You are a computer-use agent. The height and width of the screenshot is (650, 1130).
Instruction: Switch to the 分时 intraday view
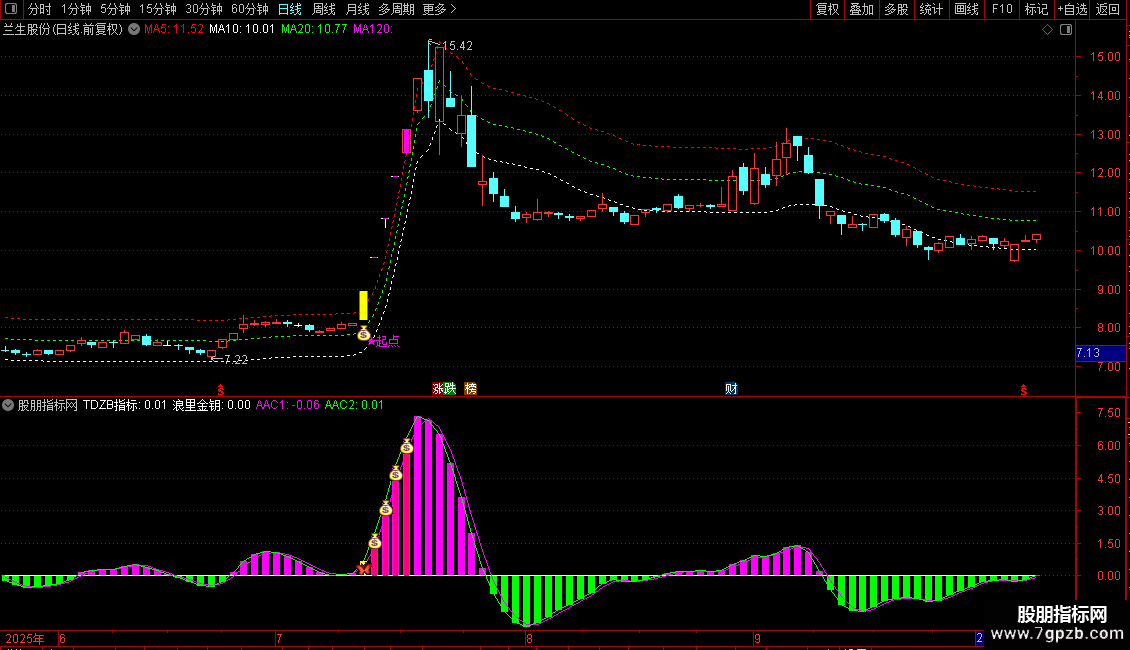[40, 10]
